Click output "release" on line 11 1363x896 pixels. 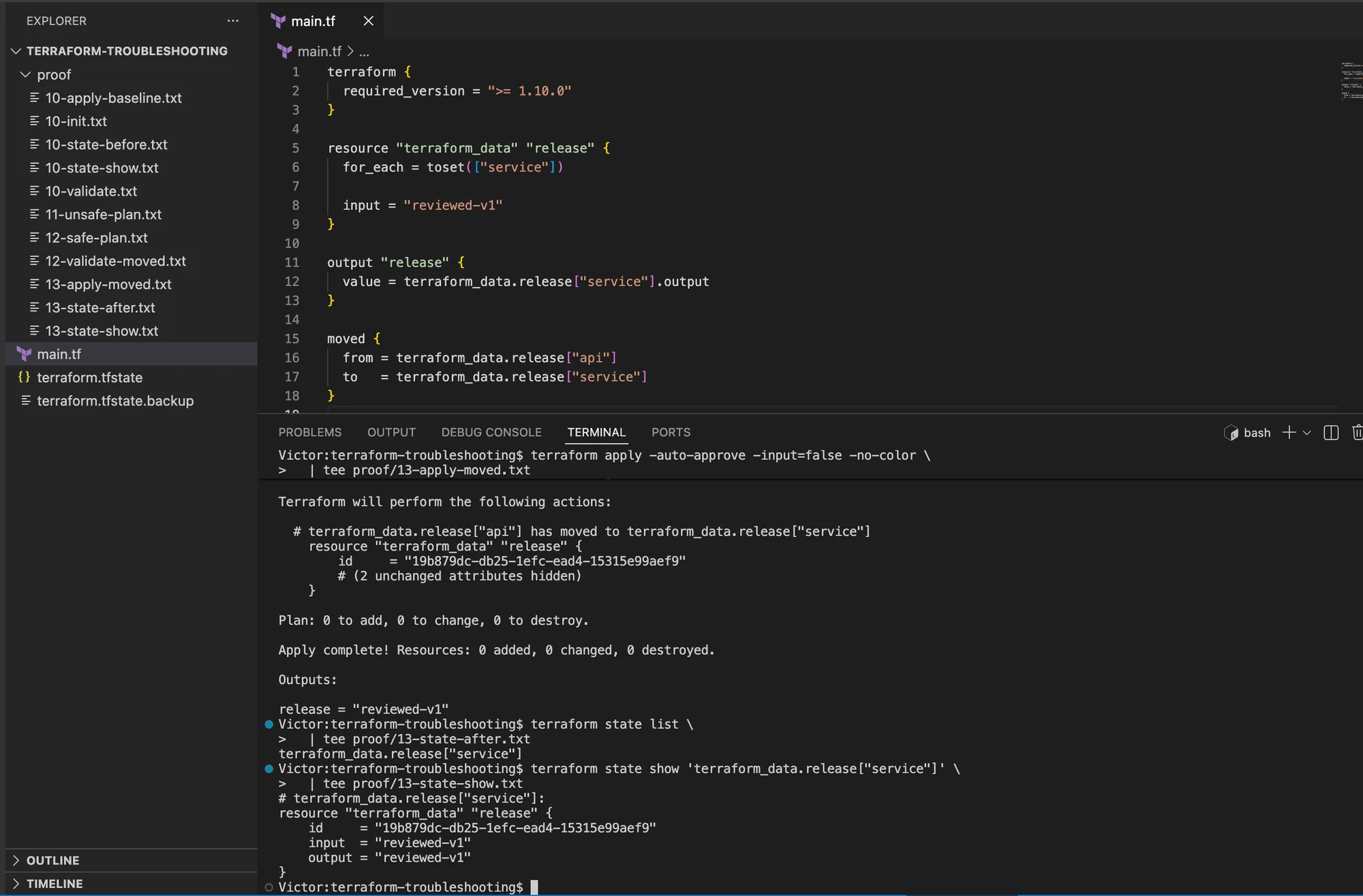(388, 262)
